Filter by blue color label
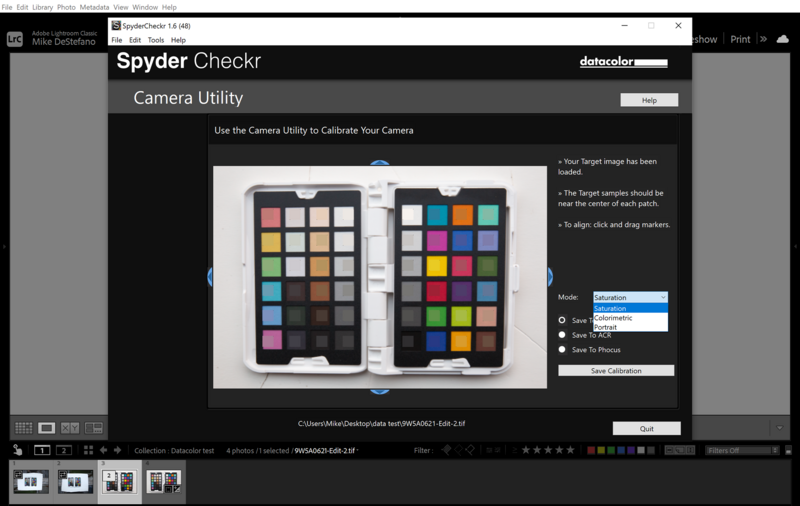Image resolution: width=800 pixels, height=506 pixels. tap(621, 450)
